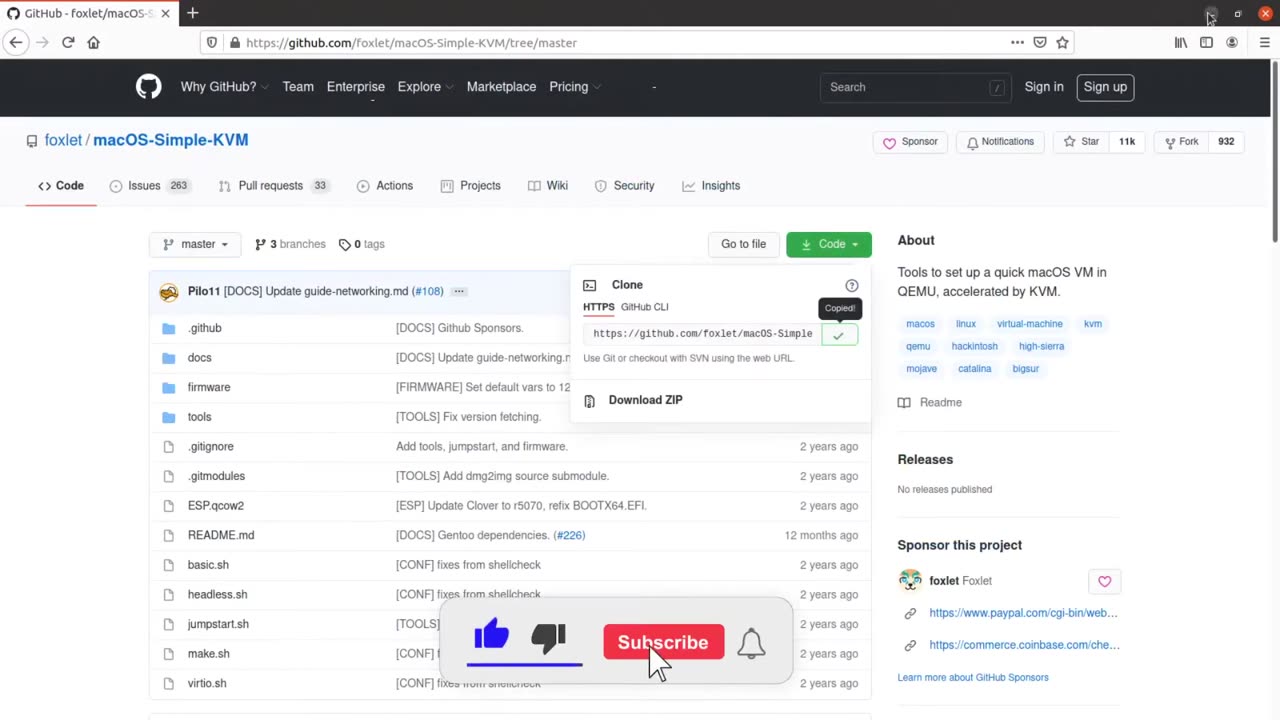Click the Go to file button
Viewport: 1280px width, 720px height.
[x=743, y=244]
